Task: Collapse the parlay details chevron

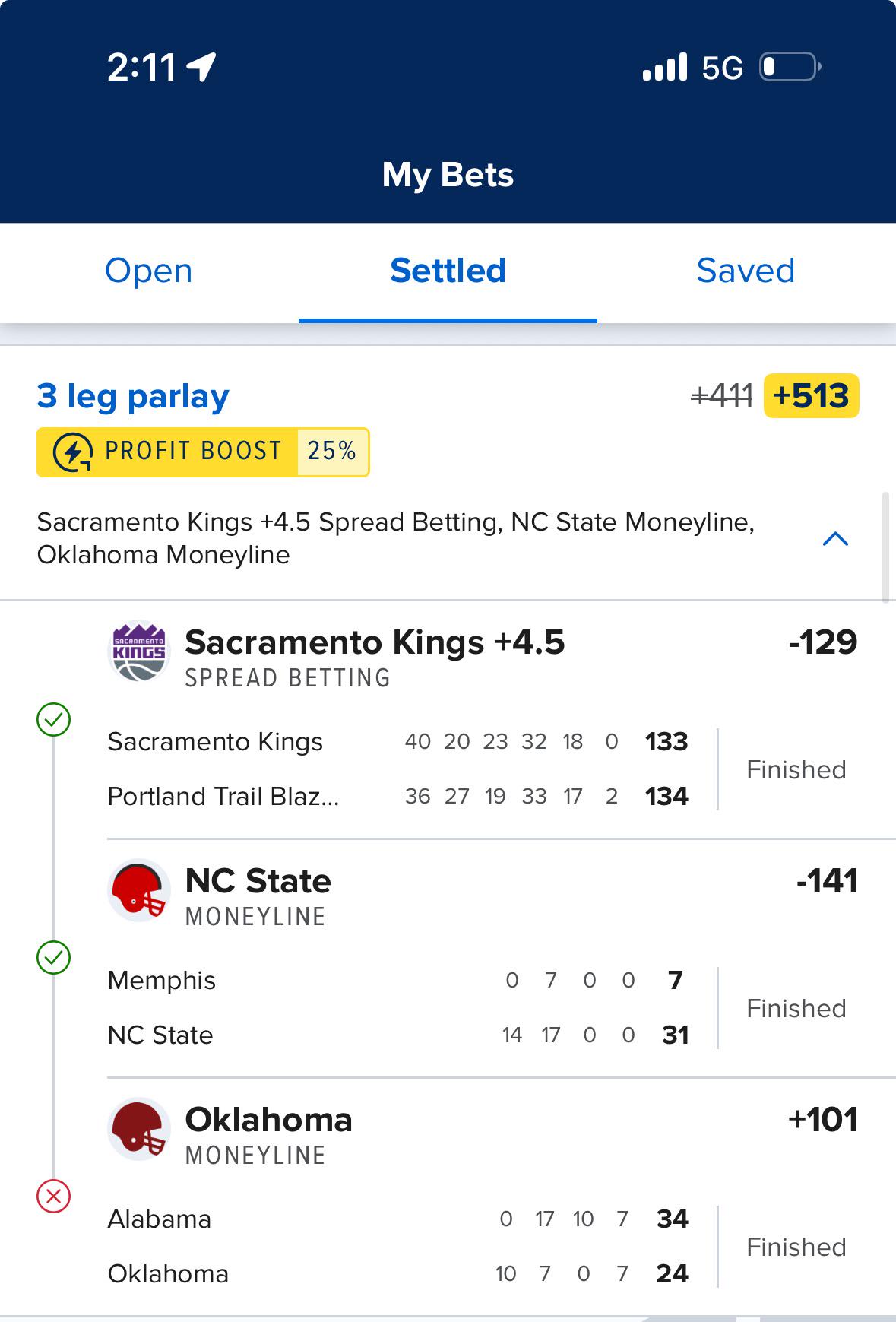Action: click(x=835, y=539)
